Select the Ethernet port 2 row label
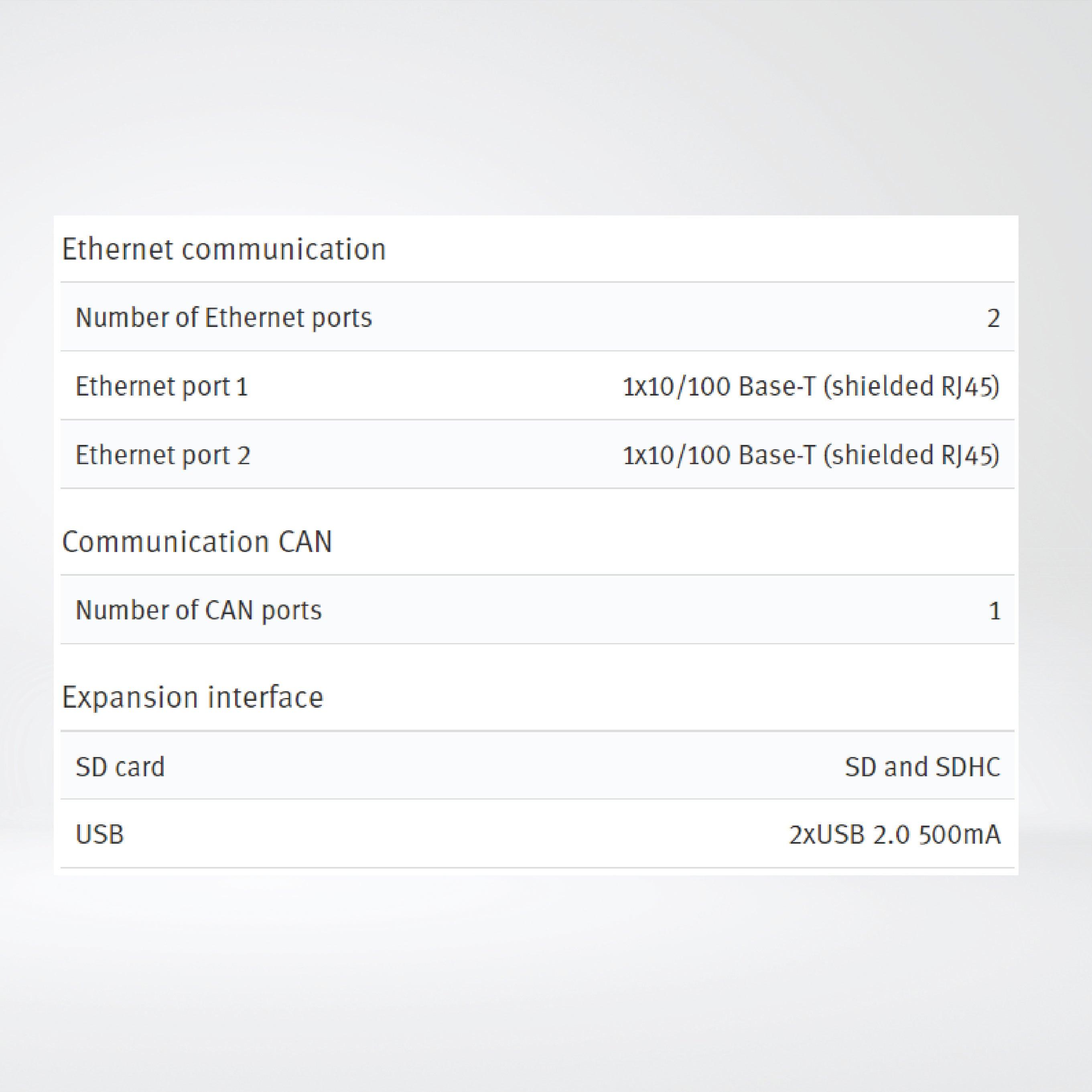 (x=163, y=455)
